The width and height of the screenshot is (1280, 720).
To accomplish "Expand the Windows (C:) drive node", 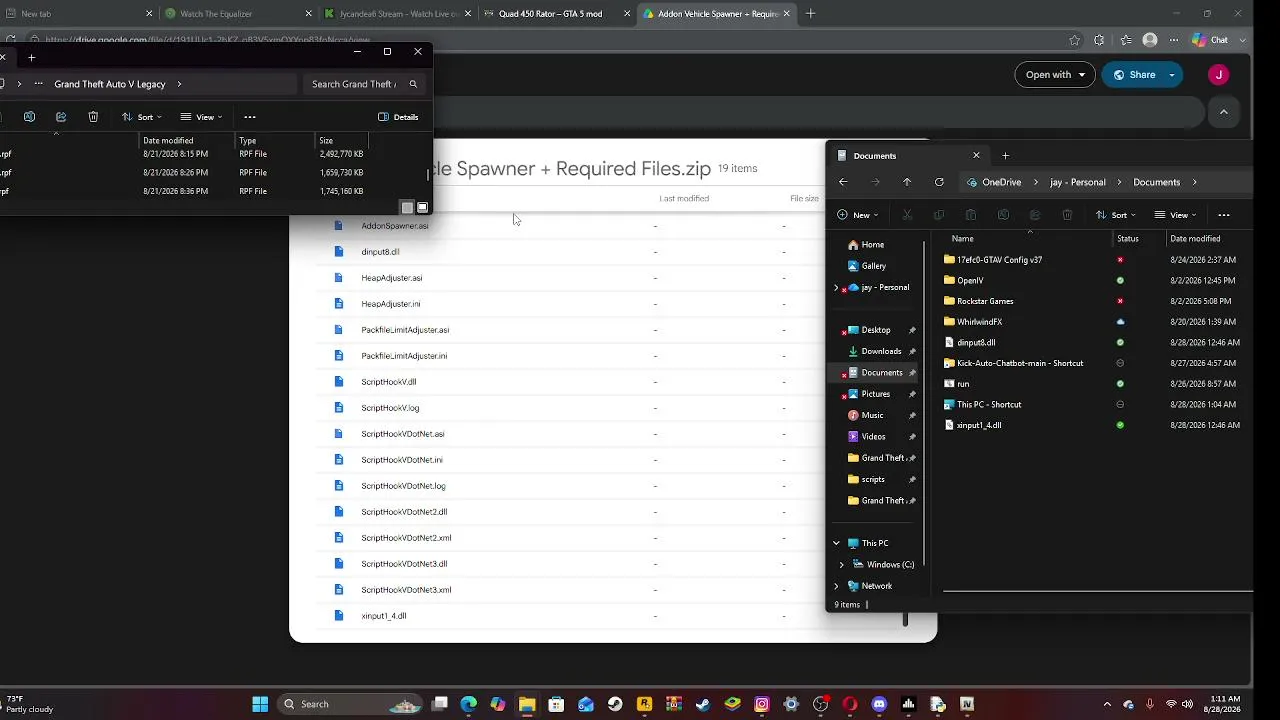I will coord(842,565).
